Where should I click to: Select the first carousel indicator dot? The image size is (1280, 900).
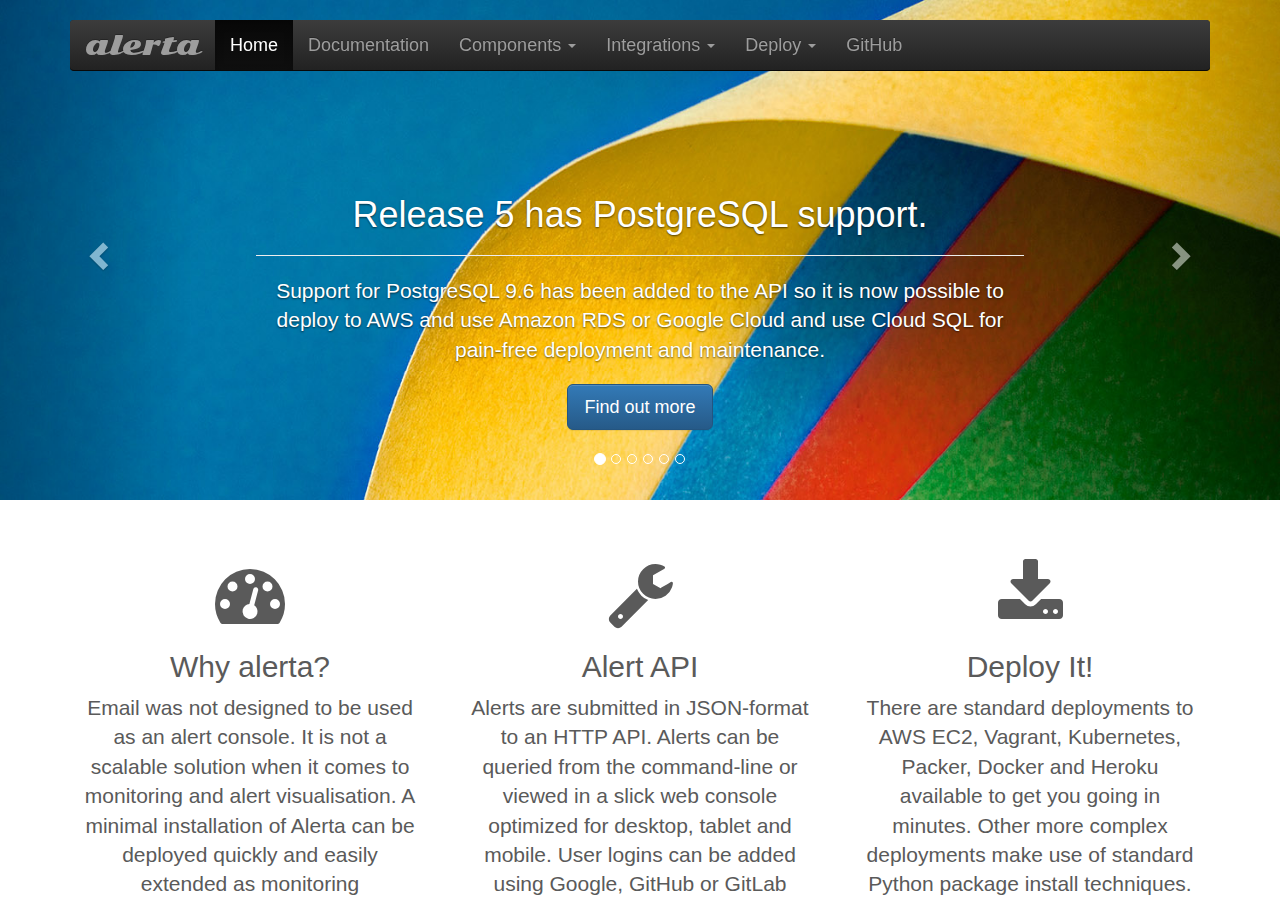pyautogui.click(x=600, y=459)
